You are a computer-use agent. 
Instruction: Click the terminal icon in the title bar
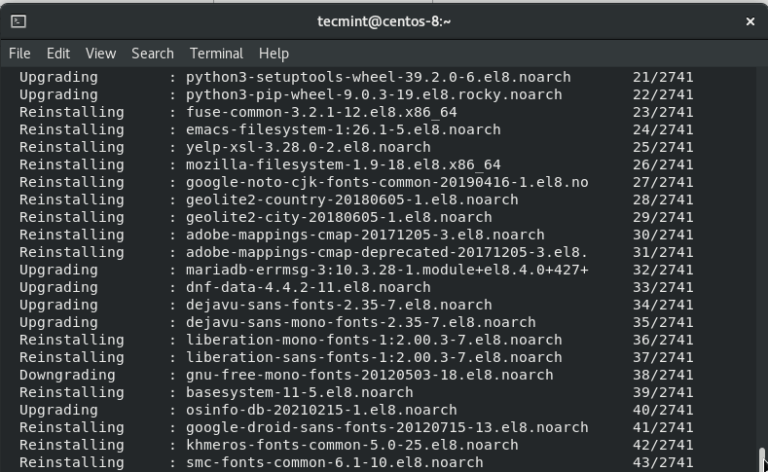click(x=19, y=20)
